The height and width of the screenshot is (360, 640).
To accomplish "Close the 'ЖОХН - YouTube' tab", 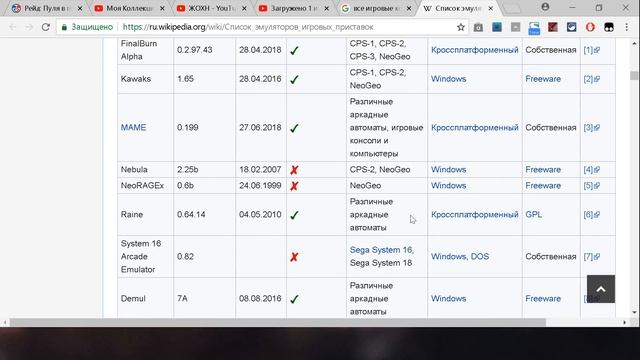I will coord(244,8).
